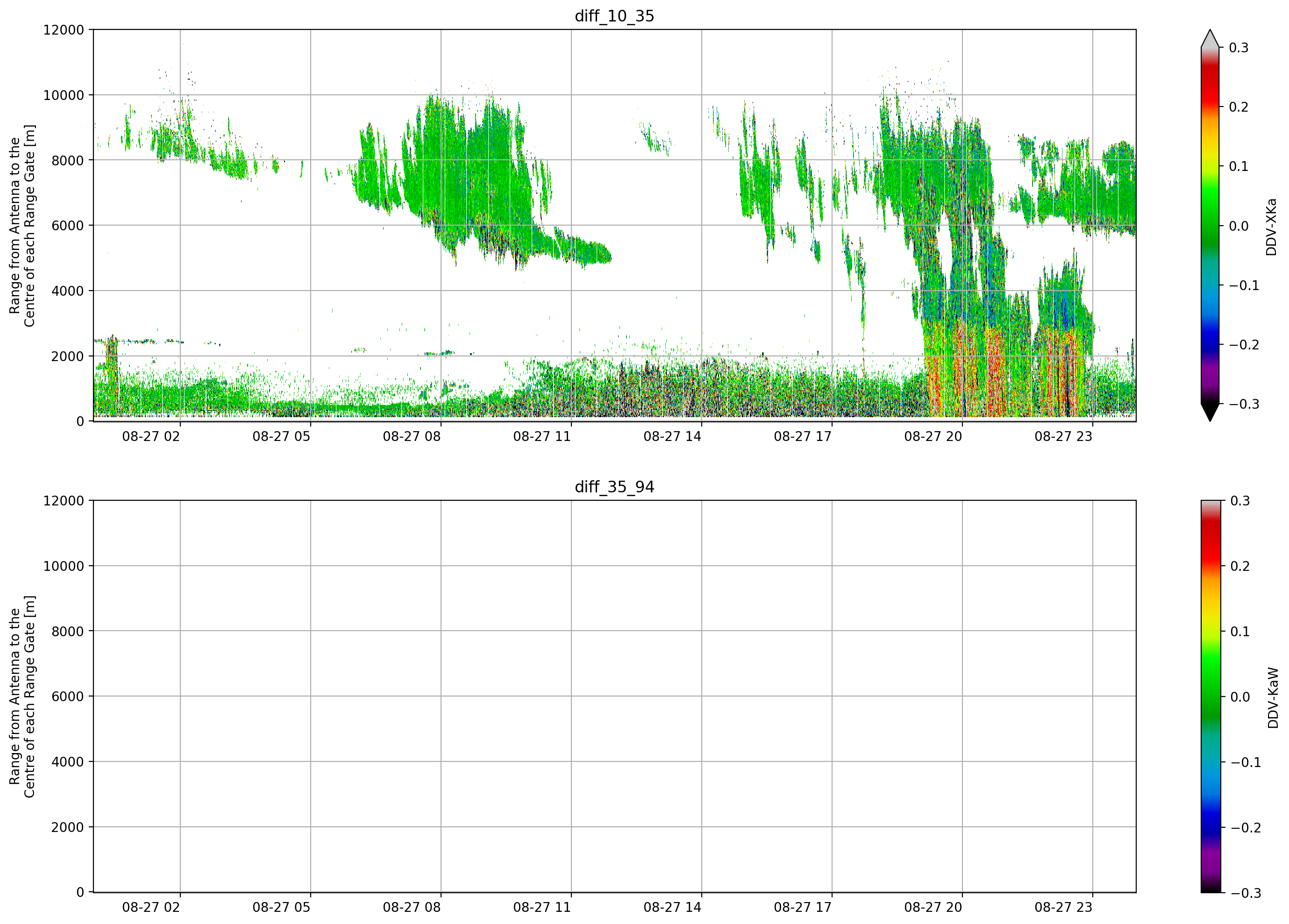The image size is (1289, 924).
Task: Click the "−0.1" tick on DDV-KaW colorbar
Action: pyautogui.click(x=1245, y=762)
